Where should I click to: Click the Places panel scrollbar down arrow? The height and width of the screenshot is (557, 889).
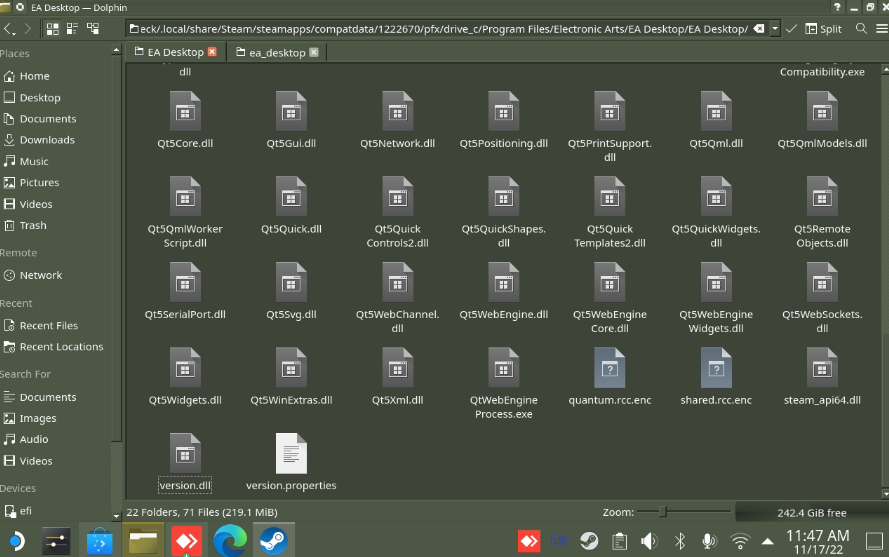116,516
